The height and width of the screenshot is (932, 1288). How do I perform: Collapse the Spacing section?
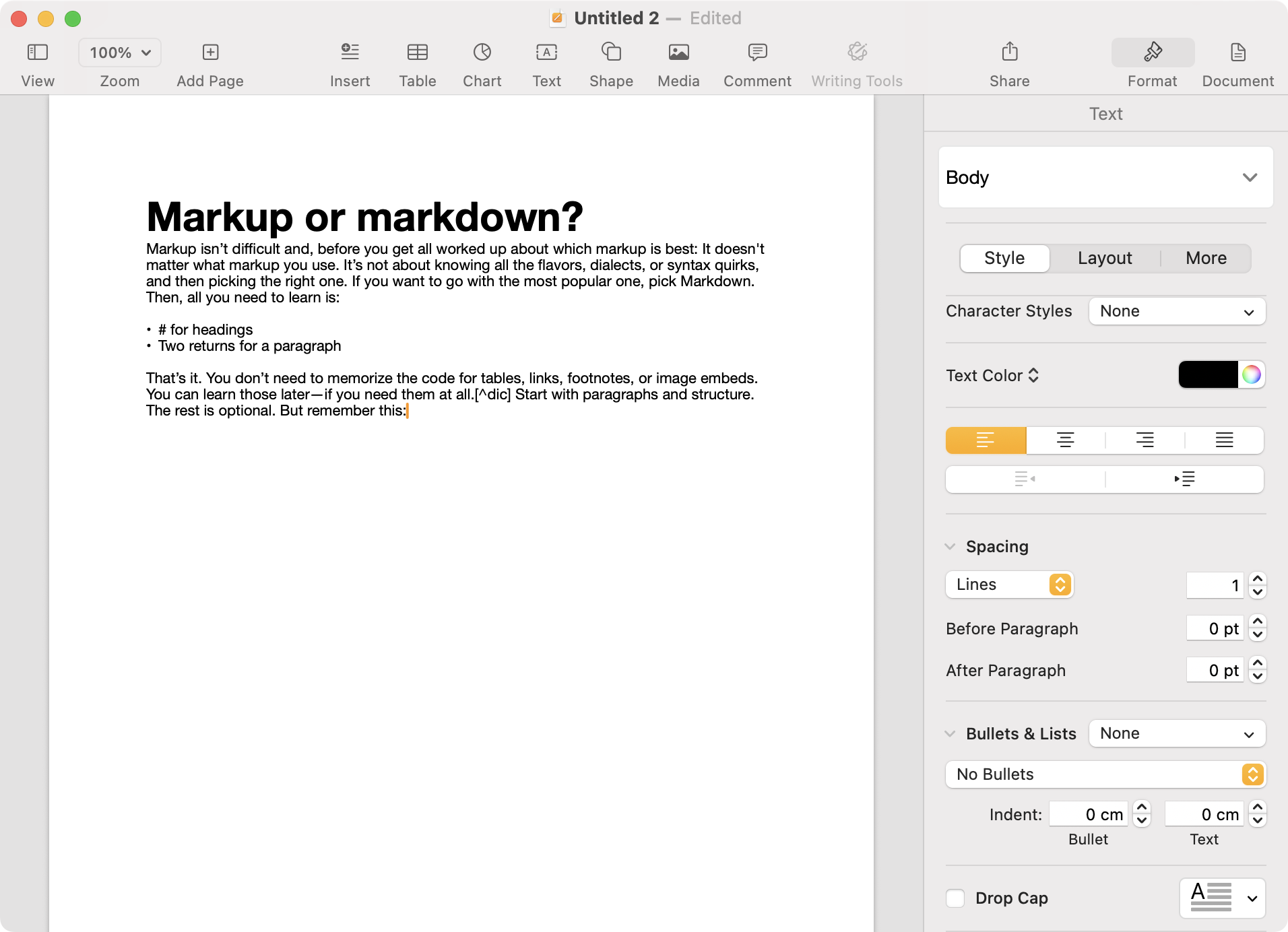click(951, 546)
